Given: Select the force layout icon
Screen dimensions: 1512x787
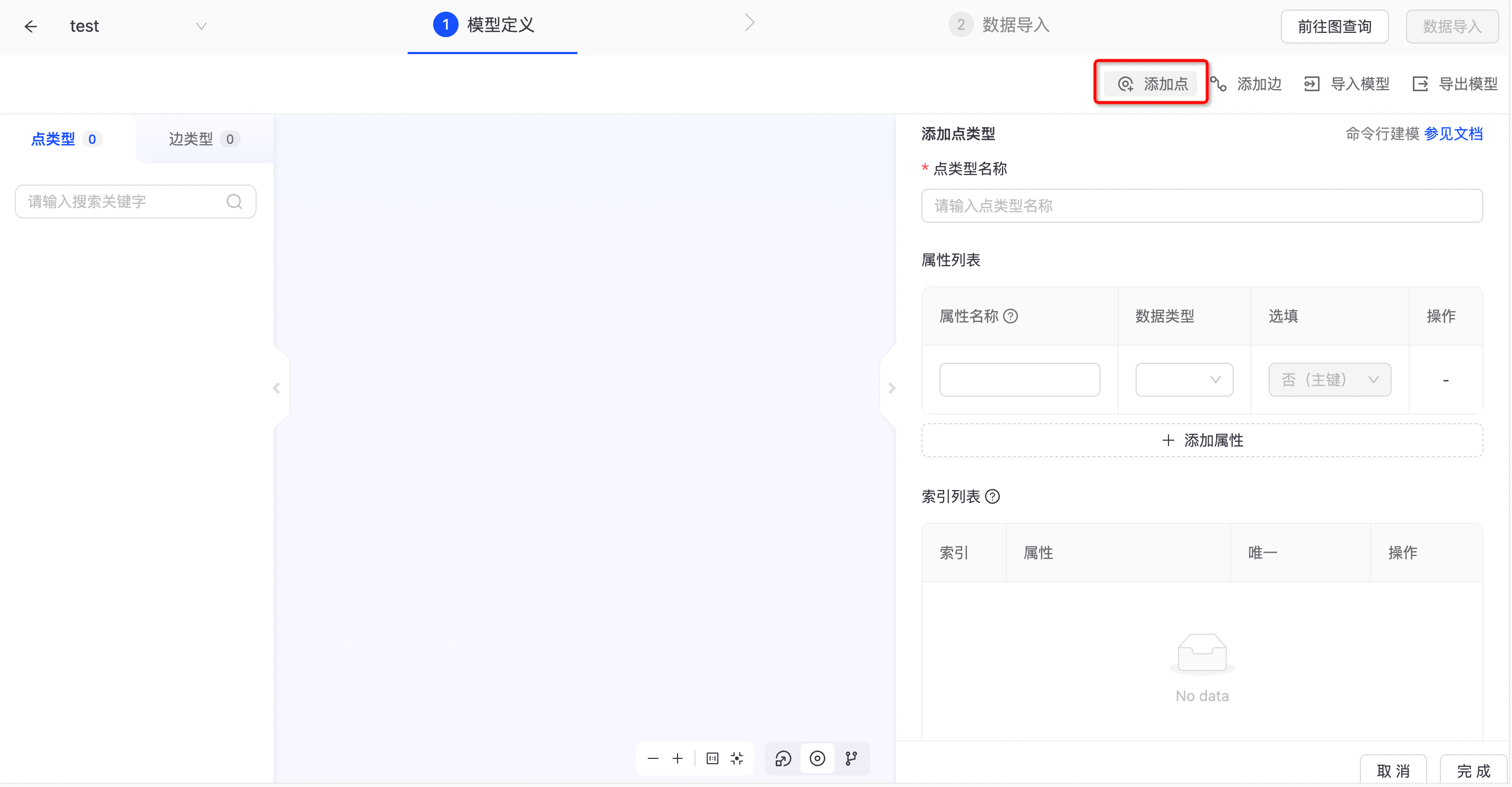Looking at the screenshot, I should (x=783, y=758).
